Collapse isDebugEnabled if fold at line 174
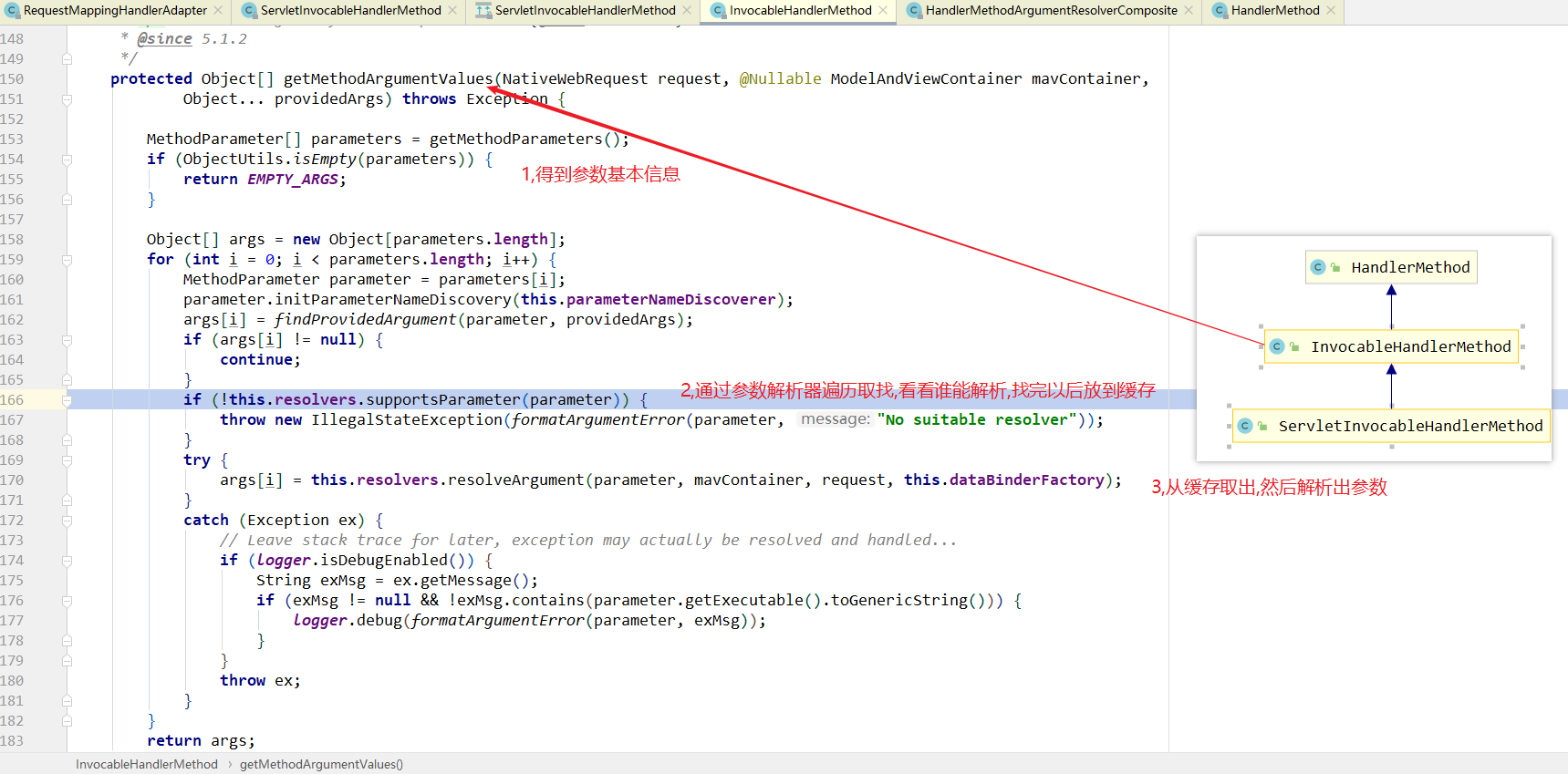Image resolution: width=1568 pixels, height=774 pixels. 67,560
